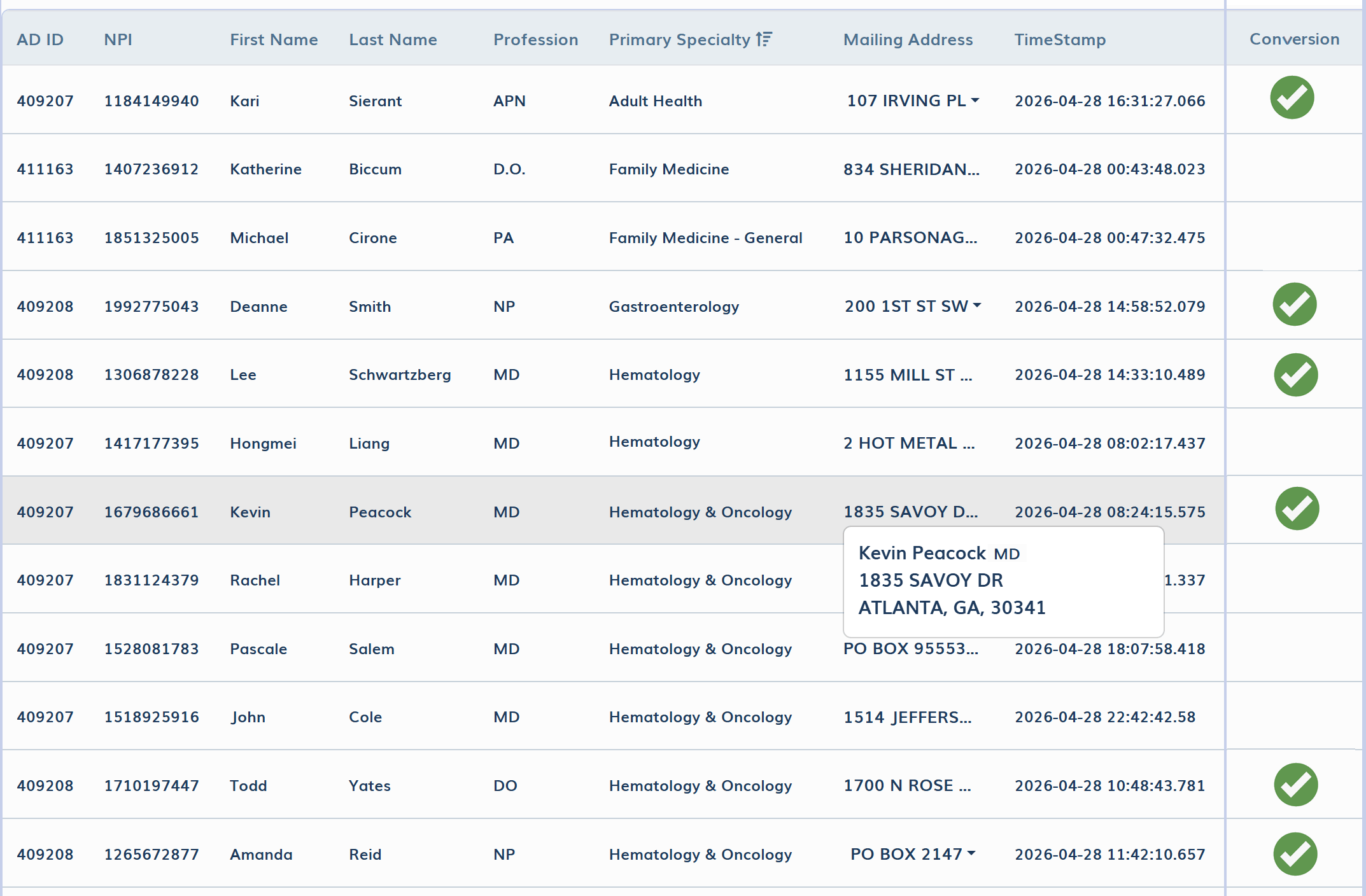Click timestamp 2026-04-28 22:42:42.58
This screenshot has height=896, width=1366.
click(x=1105, y=717)
